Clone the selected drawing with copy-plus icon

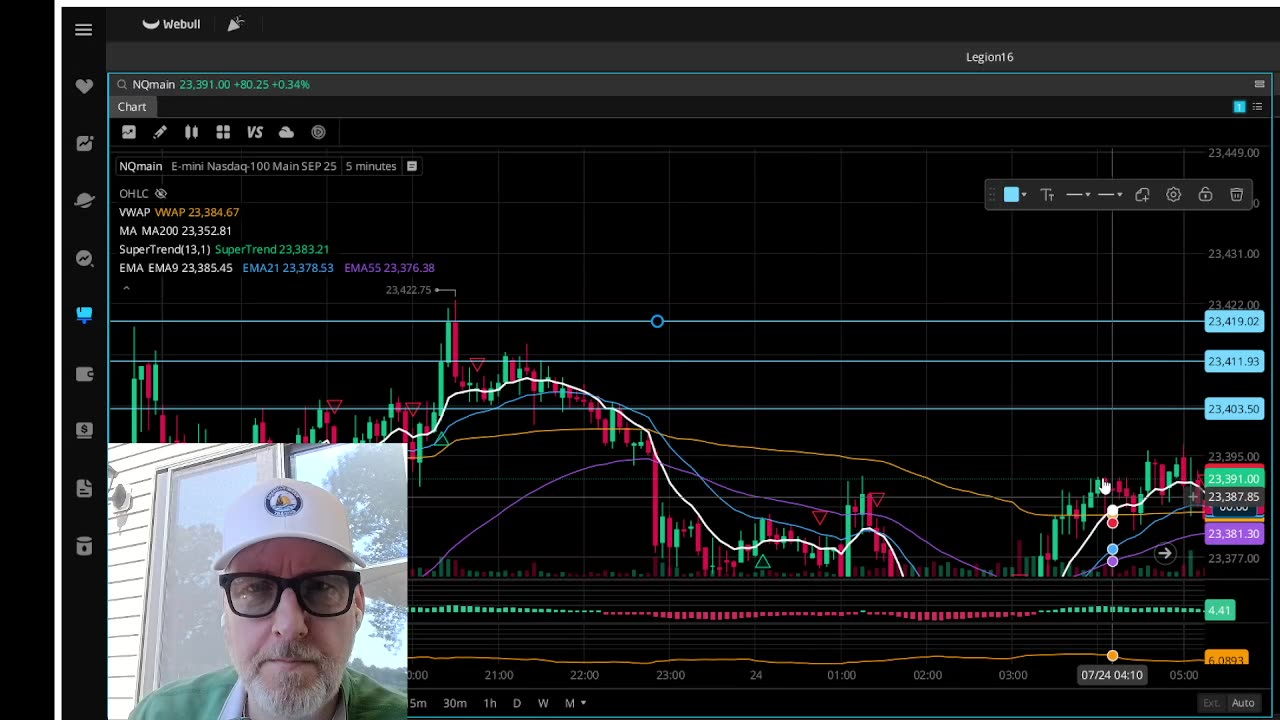point(1142,195)
